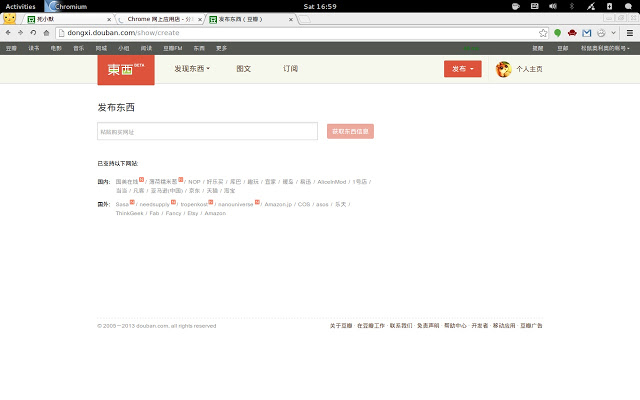Open the needsupply site link
Image resolution: width=640 pixels, height=400 pixels.
(154, 204)
